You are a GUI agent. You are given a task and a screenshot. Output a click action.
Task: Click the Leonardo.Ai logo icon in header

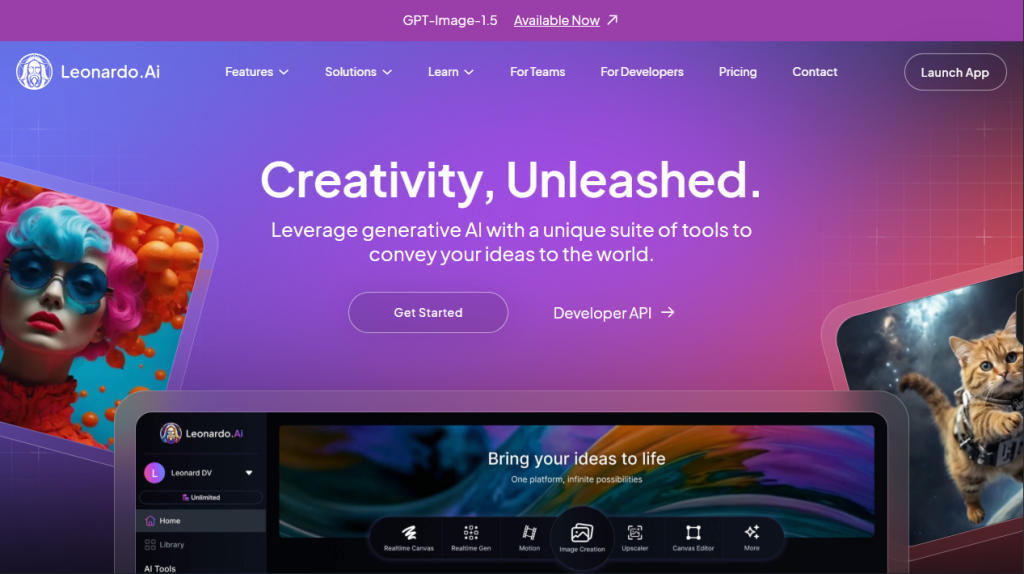[x=34, y=72]
